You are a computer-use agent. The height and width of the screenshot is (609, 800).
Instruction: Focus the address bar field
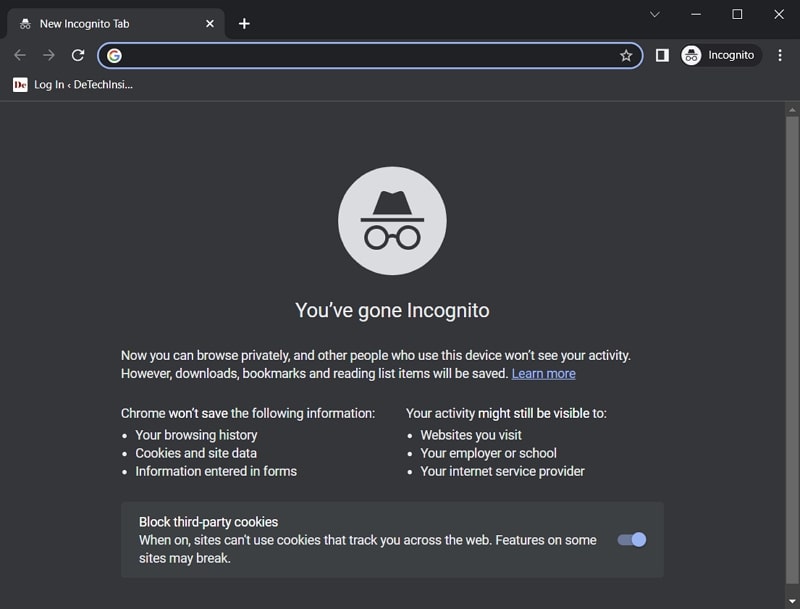pos(369,56)
